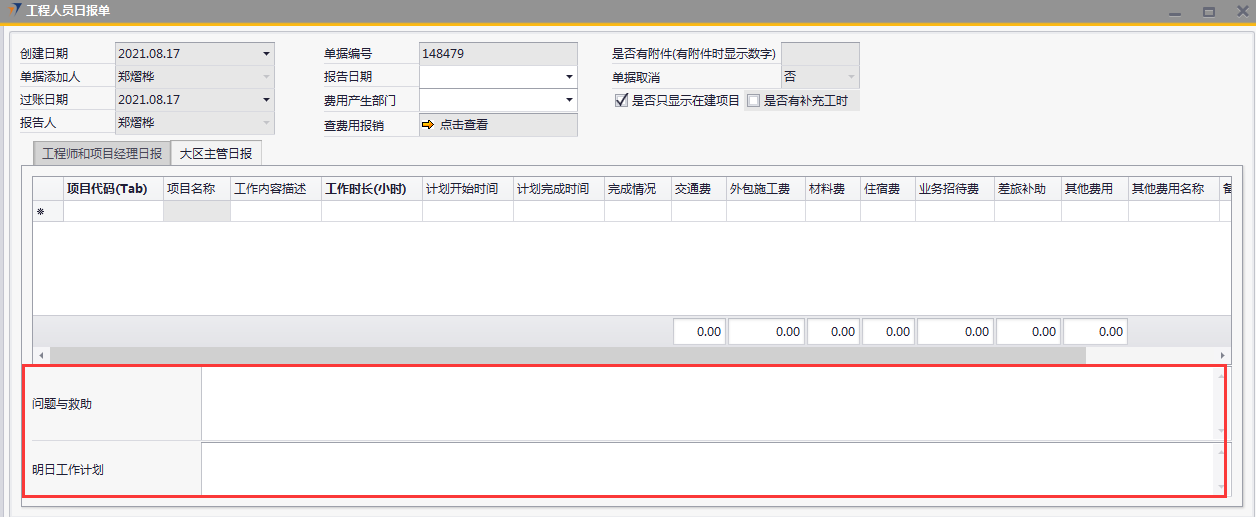Click the horizontal scrollbar left arrow
The height and width of the screenshot is (517, 1256).
click(x=41, y=356)
